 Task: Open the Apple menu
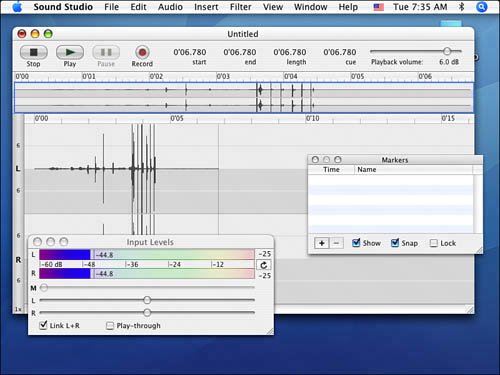[17, 7]
